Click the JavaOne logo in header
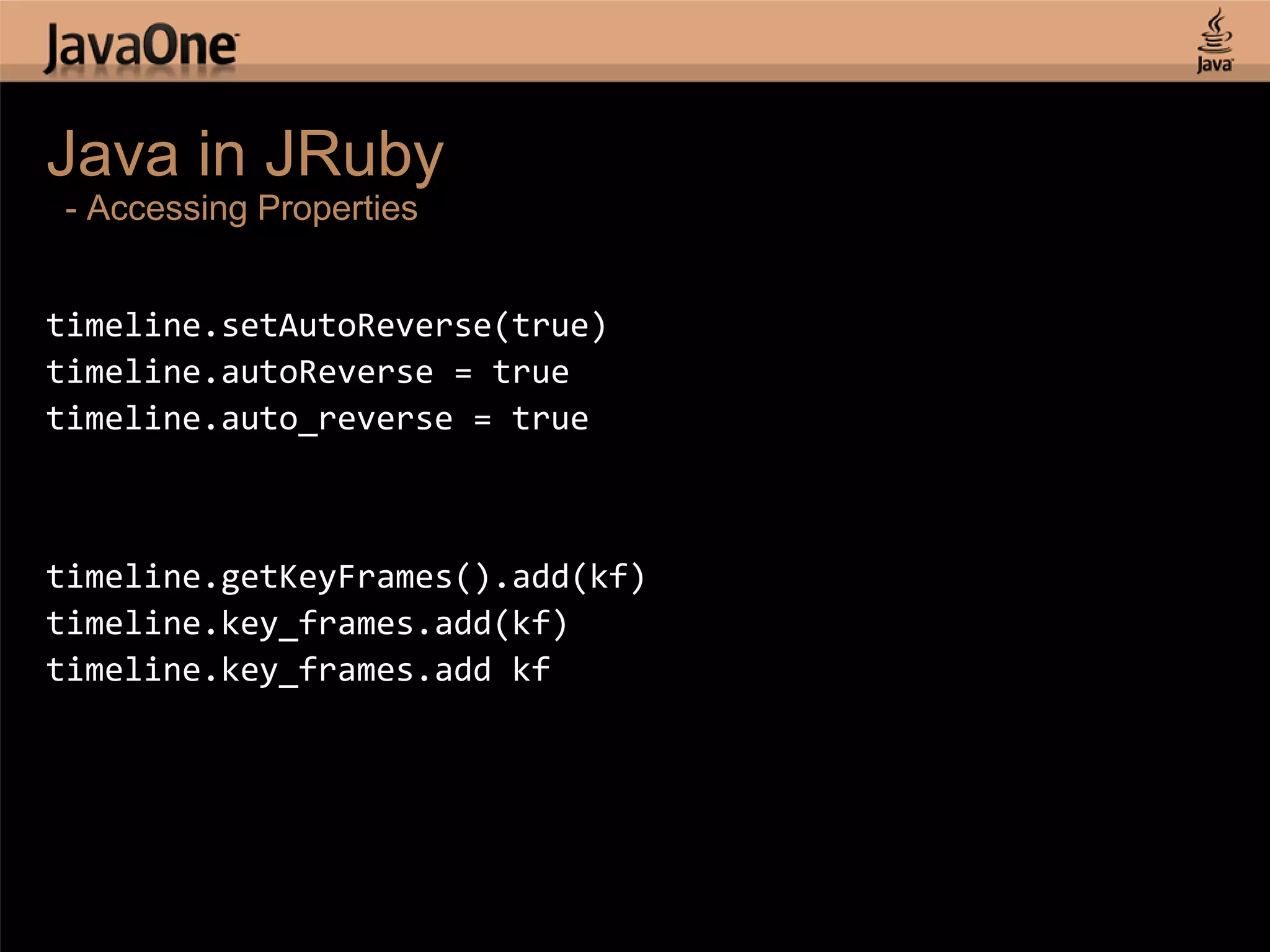The image size is (1270, 952). [x=141, y=48]
